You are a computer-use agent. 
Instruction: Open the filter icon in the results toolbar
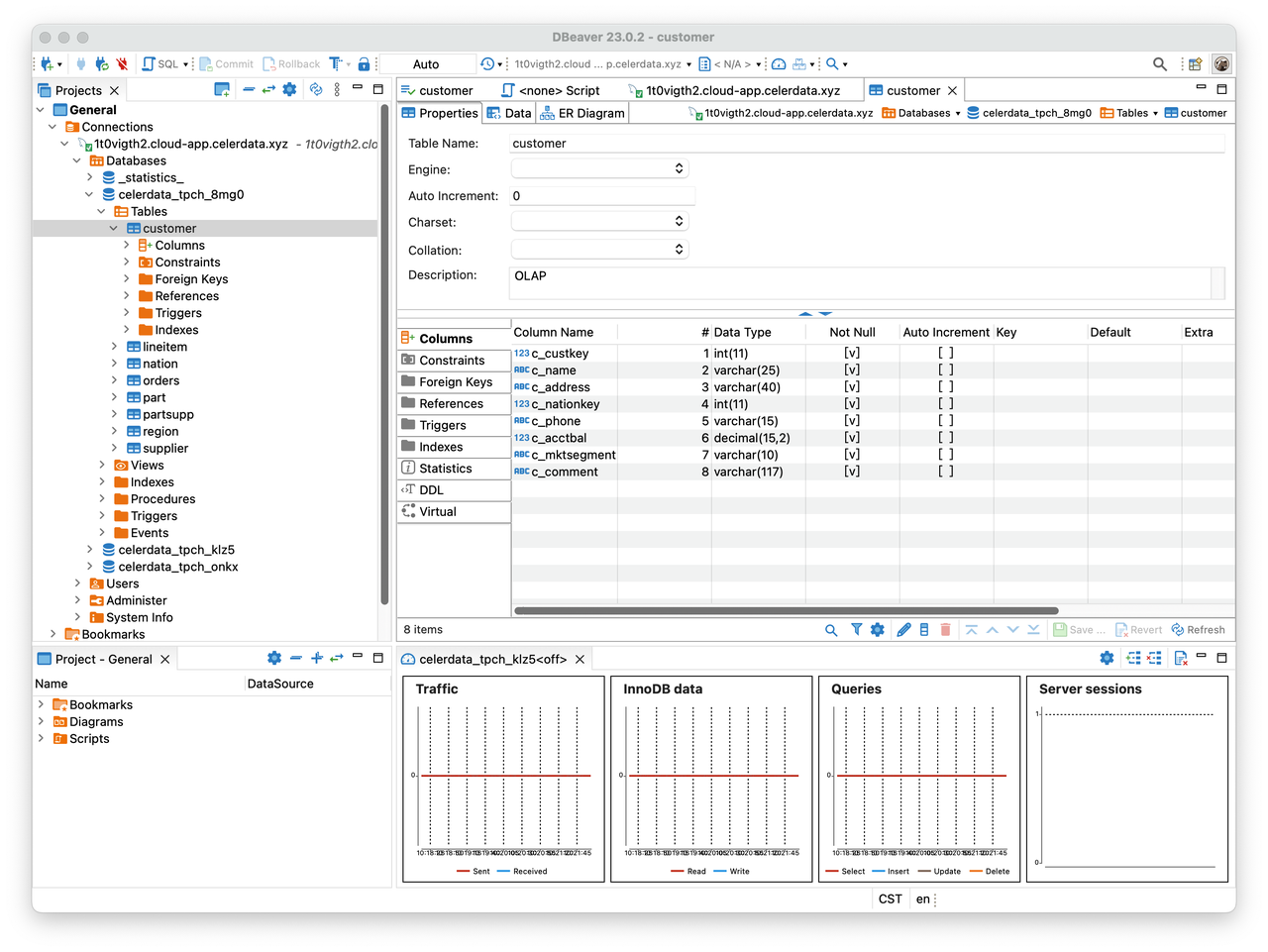tap(855, 629)
